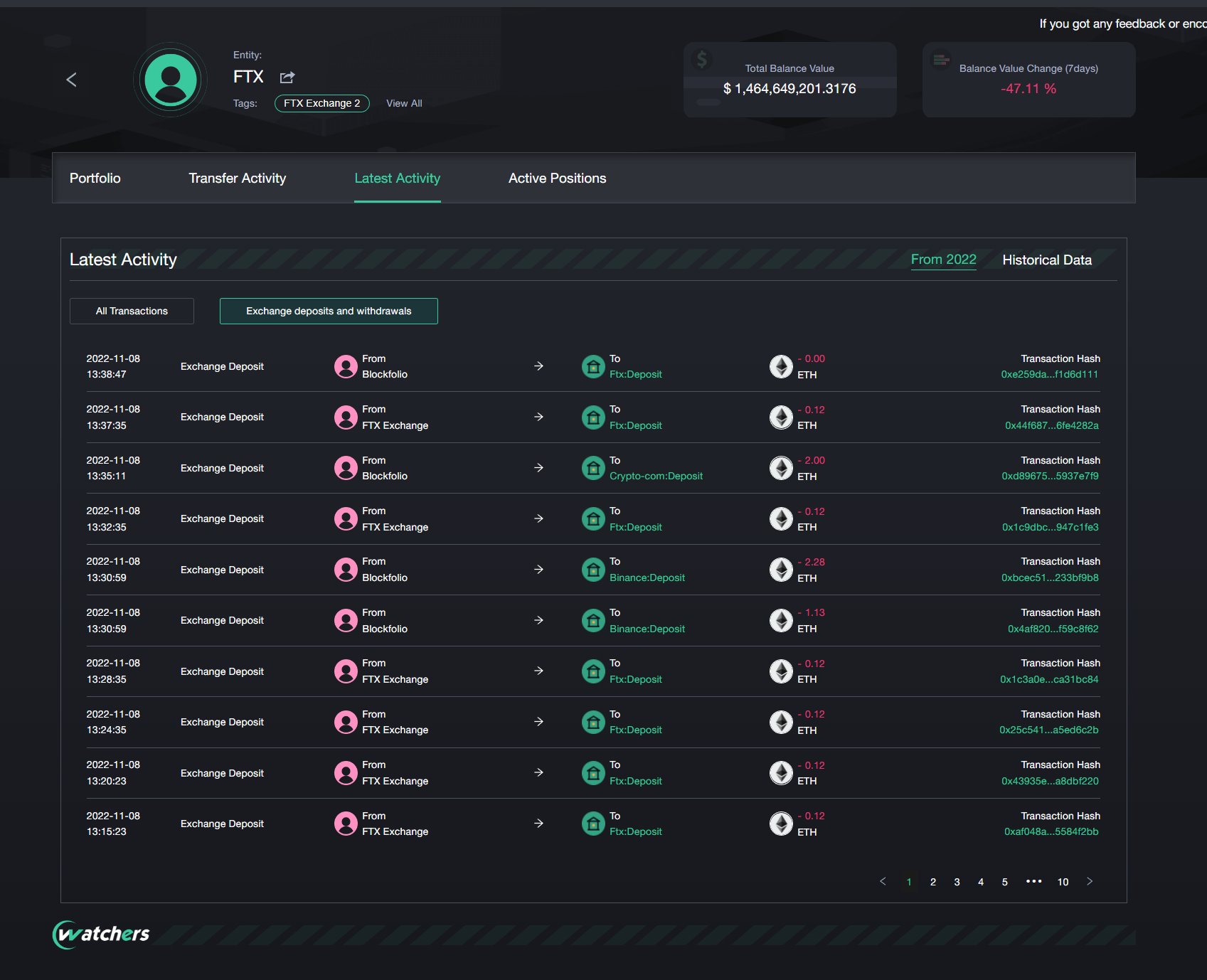Viewport: 1207px width, 980px height.
Task: Switch to the Portfolio tab
Action: pyautogui.click(x=95, y=179)
